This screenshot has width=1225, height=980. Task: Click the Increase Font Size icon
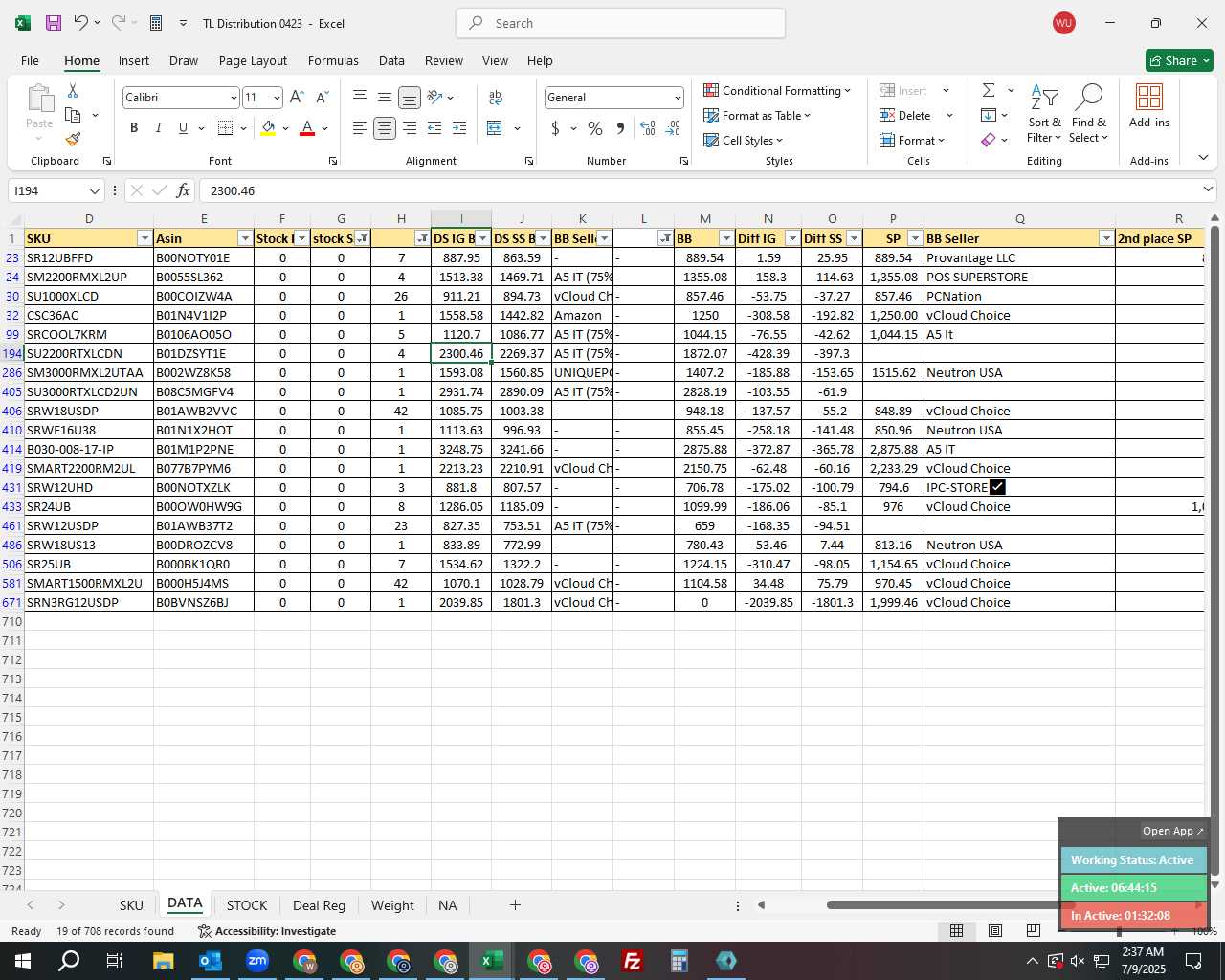point(297,97)
